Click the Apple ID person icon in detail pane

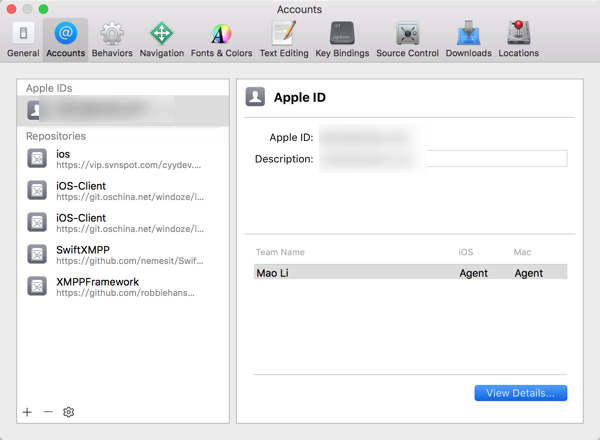(x=255, y=97)
